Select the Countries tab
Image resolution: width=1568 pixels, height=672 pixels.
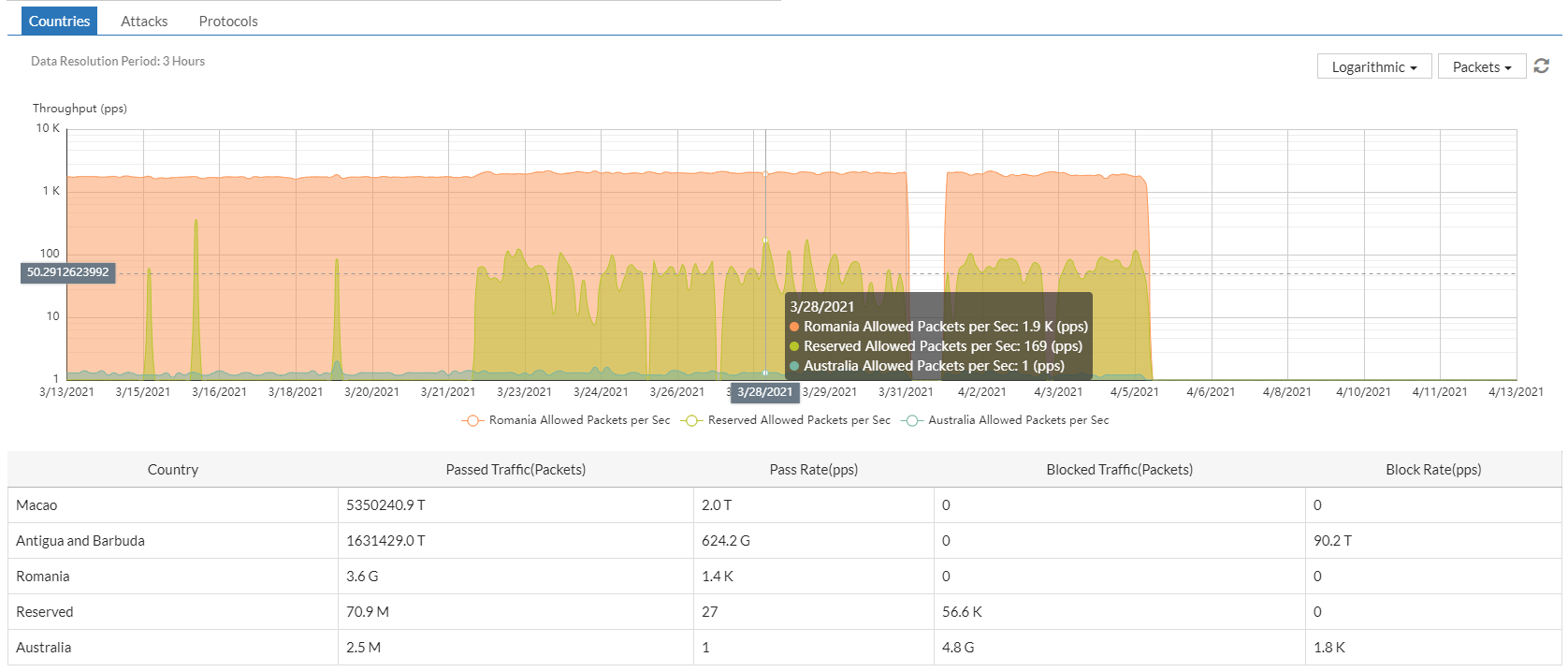tap(59, 22)
